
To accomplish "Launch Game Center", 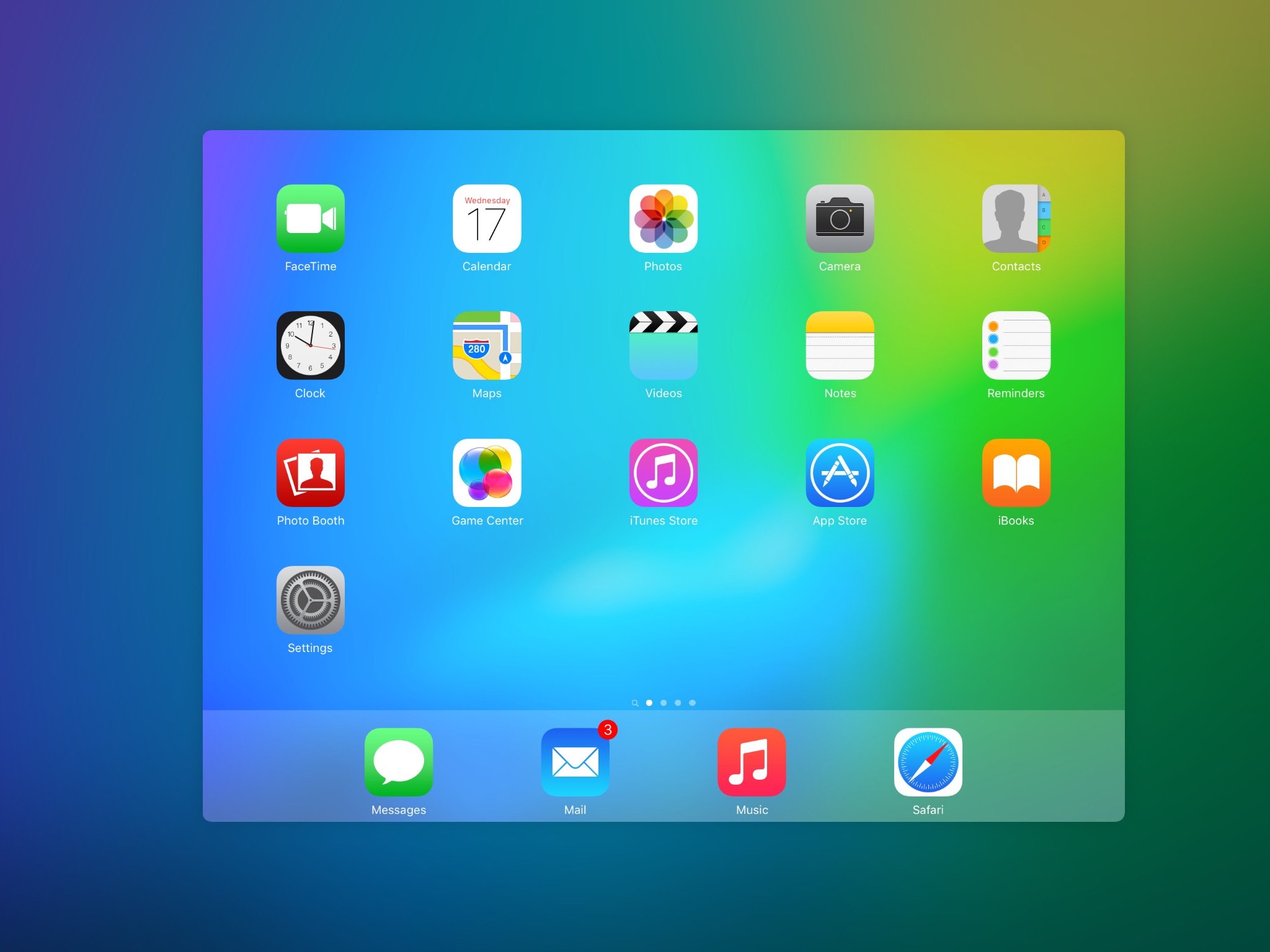I will 487,473.
